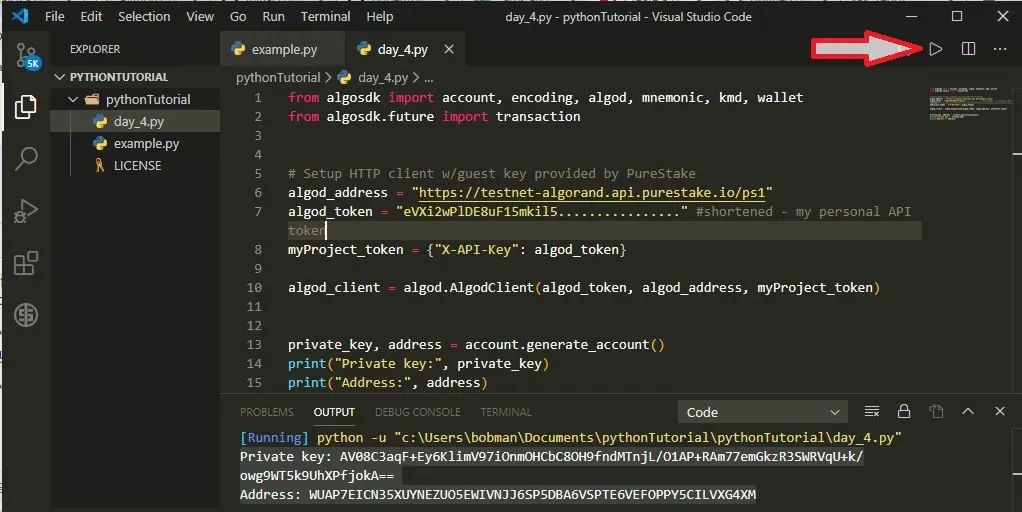Open the Help menu
Image resolution: width=1022 pixels, height=512 pixels.
point(379,16)
